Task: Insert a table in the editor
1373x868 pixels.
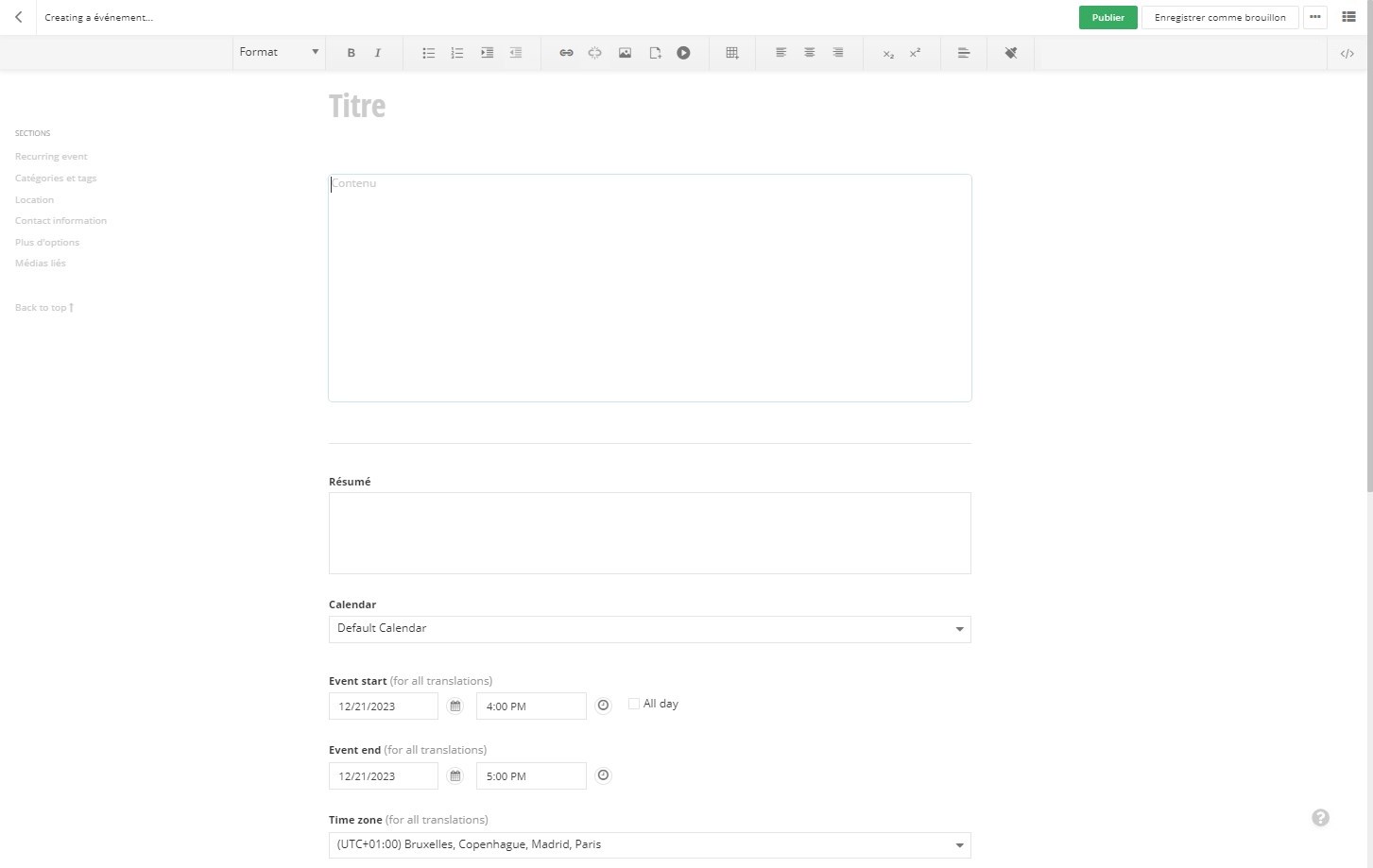Action: click(731, 53)
